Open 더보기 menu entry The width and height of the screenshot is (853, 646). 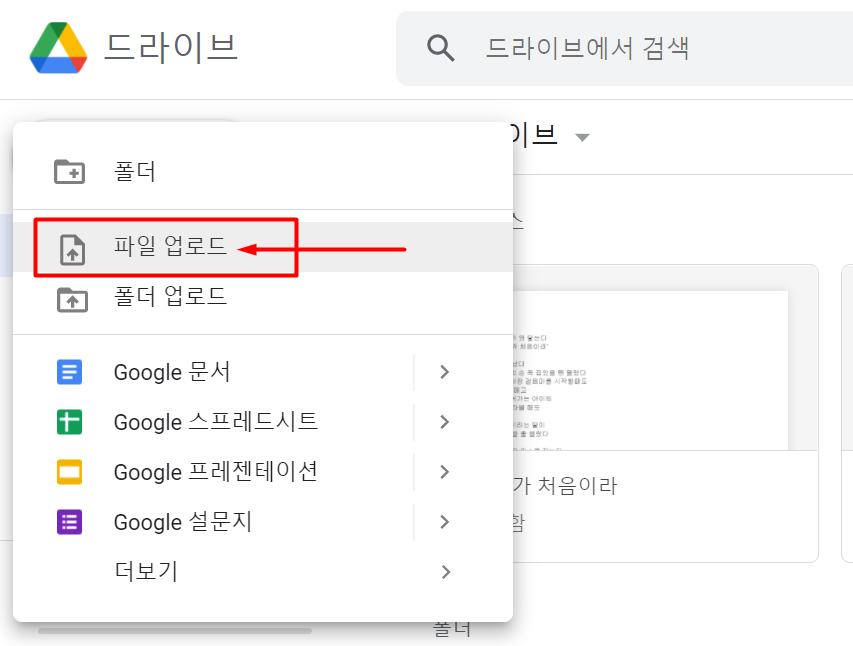[263, 572]
